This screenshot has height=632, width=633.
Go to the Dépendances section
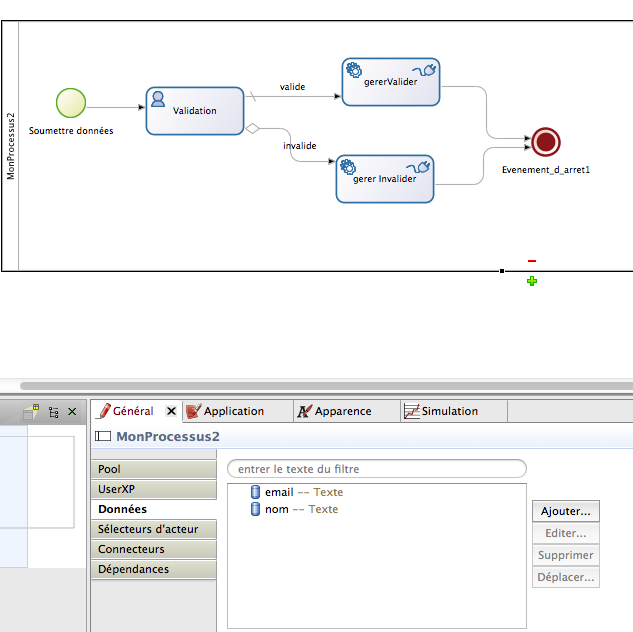click(133, 569)
